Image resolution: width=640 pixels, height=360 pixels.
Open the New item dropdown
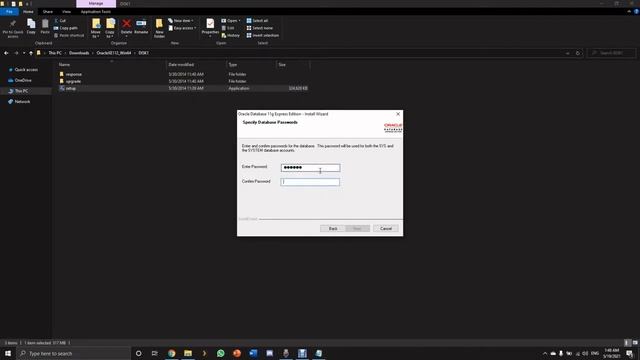pyautogui.click(x=181, y=20)
